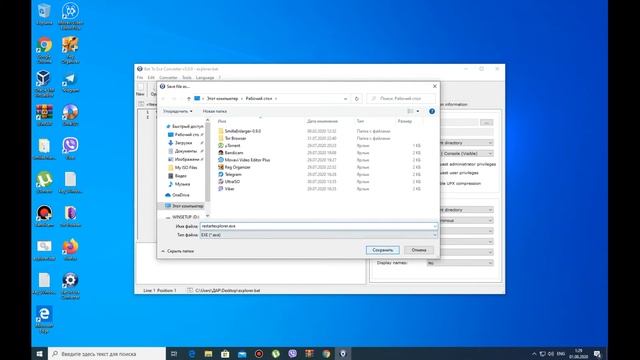
Task: Open Microsoft Store from the taskbar
Action: [x=225, y=353]
